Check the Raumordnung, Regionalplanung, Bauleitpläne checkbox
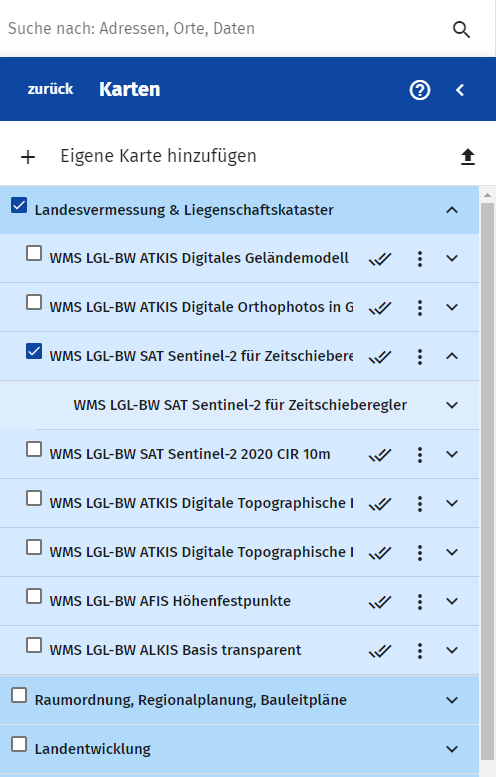 point(19,695)
